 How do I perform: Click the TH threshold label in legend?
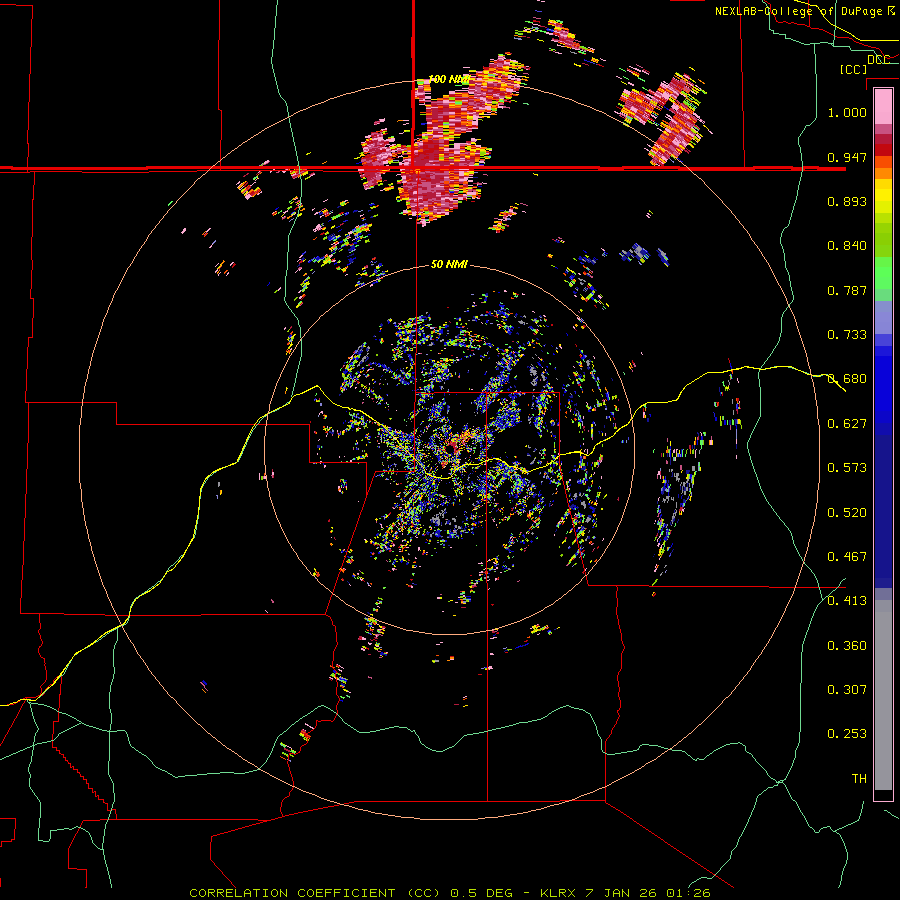859,779
